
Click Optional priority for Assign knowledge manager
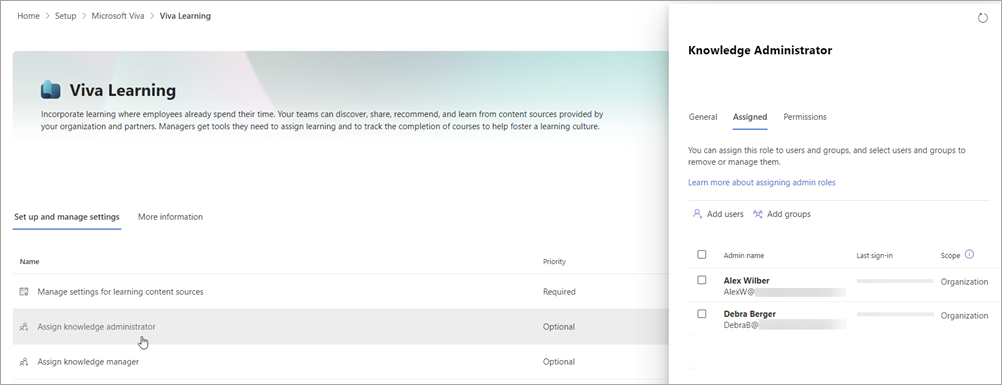559,362
